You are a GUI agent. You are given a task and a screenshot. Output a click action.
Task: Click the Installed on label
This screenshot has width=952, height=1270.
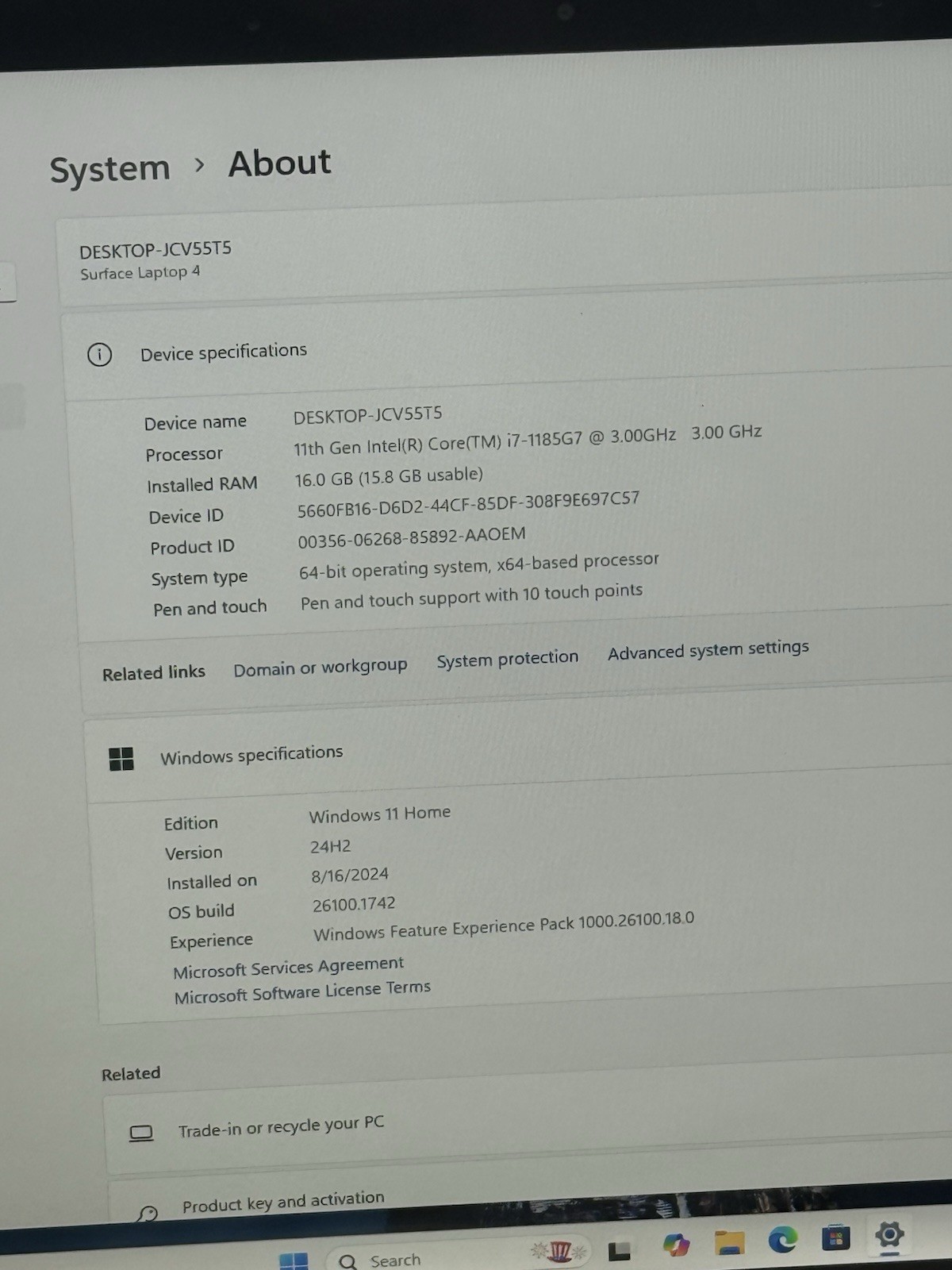(212, 882)
